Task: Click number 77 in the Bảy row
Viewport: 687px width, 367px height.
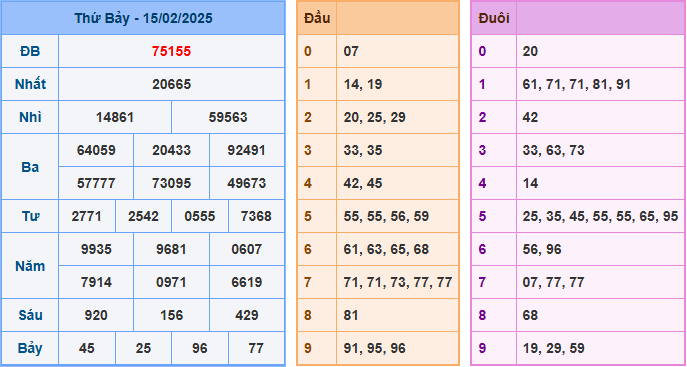Action: tap(256, 348)
